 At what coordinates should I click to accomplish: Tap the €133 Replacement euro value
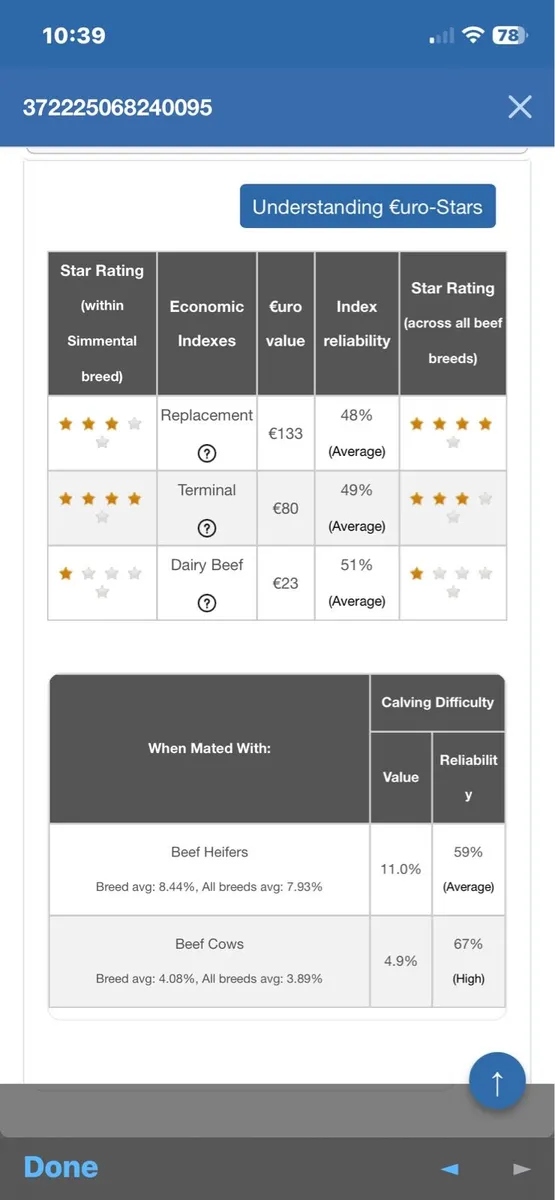(x=286, y=433)
